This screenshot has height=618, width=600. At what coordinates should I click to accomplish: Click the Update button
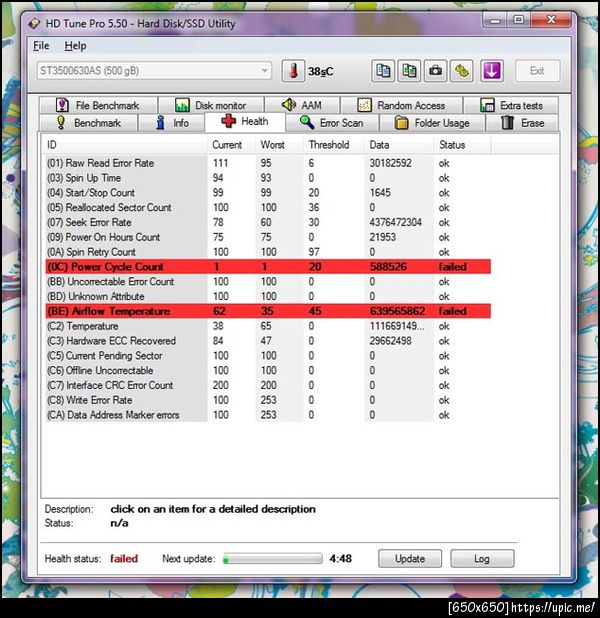[410, 558]
